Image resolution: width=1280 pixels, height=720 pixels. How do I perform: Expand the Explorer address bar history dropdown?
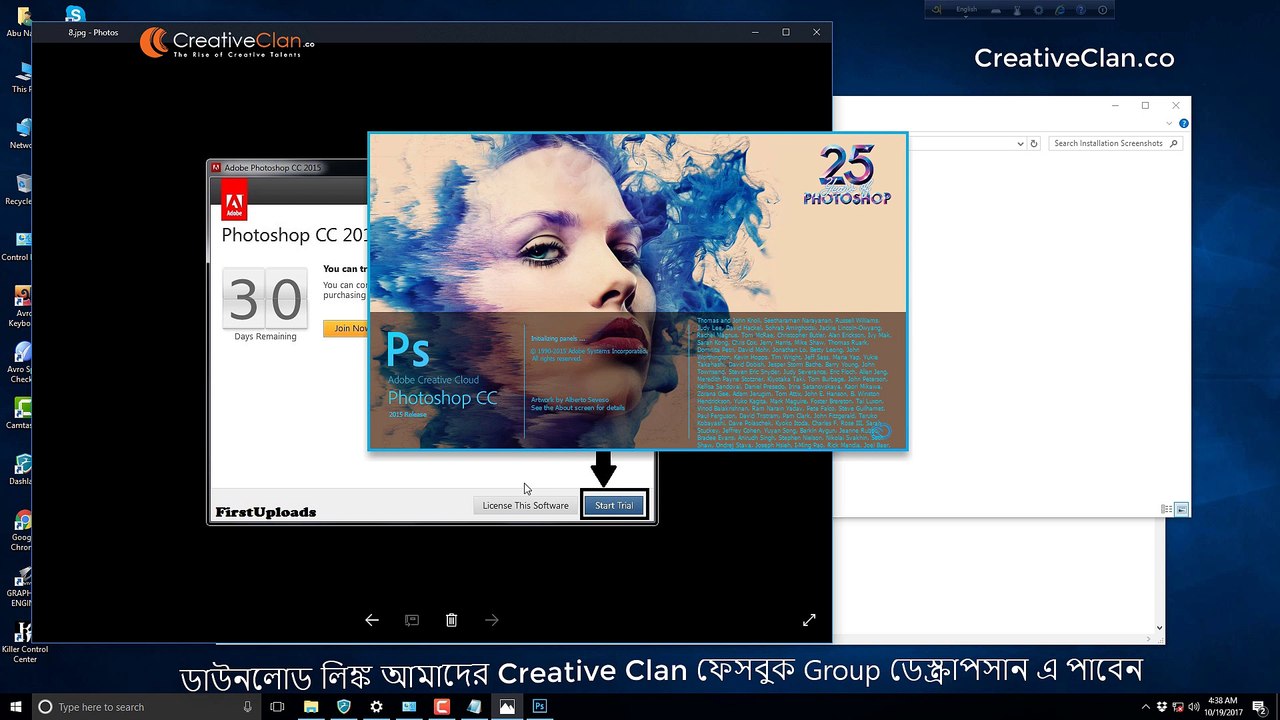pyautogui.click(x=1020, y=143)
